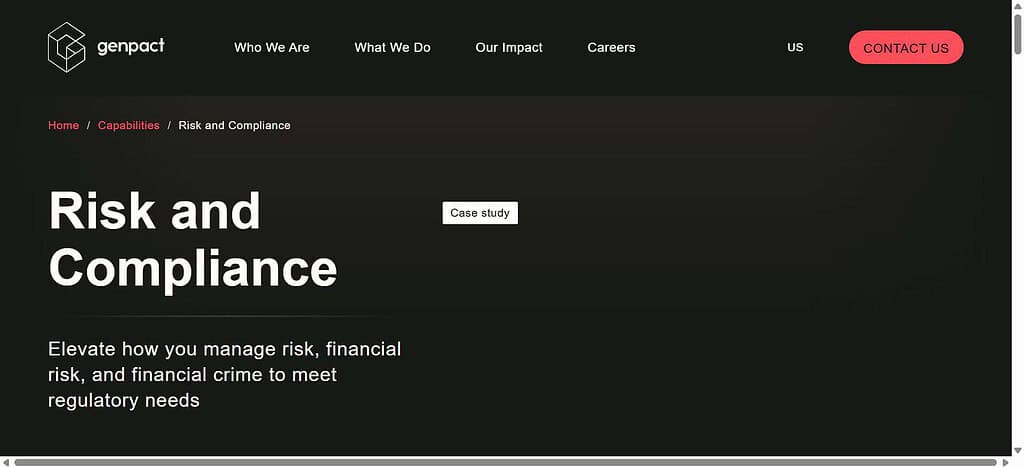Click the genpact wordmark text

pos(131,46)
